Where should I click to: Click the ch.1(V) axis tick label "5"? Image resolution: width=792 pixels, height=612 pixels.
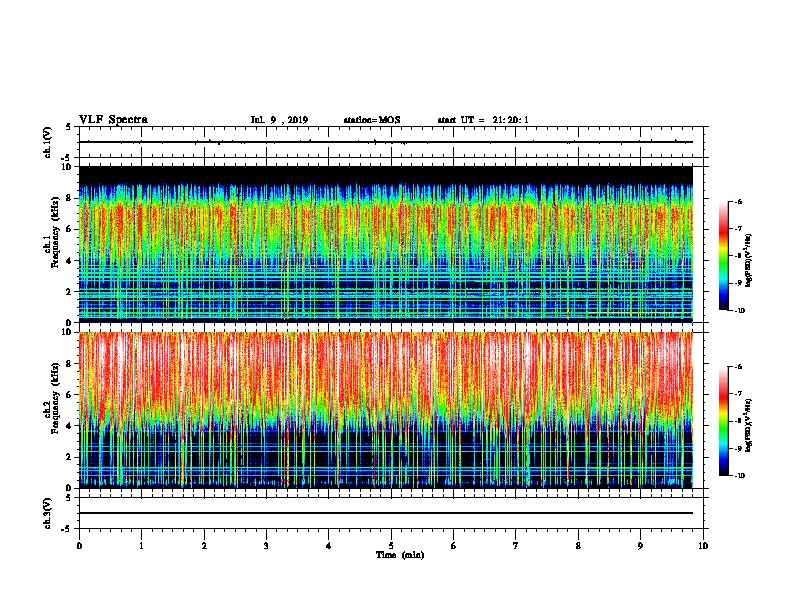point(69,128)
